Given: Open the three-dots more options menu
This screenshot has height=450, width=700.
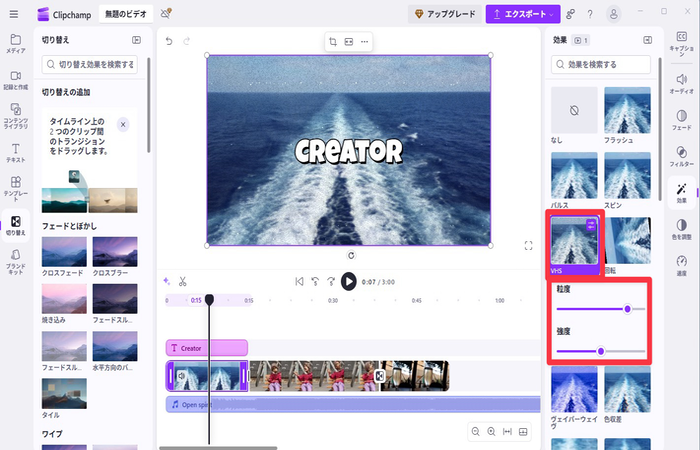Looking at the screenshot, I should pyautogui.click(x=364, y=42).
